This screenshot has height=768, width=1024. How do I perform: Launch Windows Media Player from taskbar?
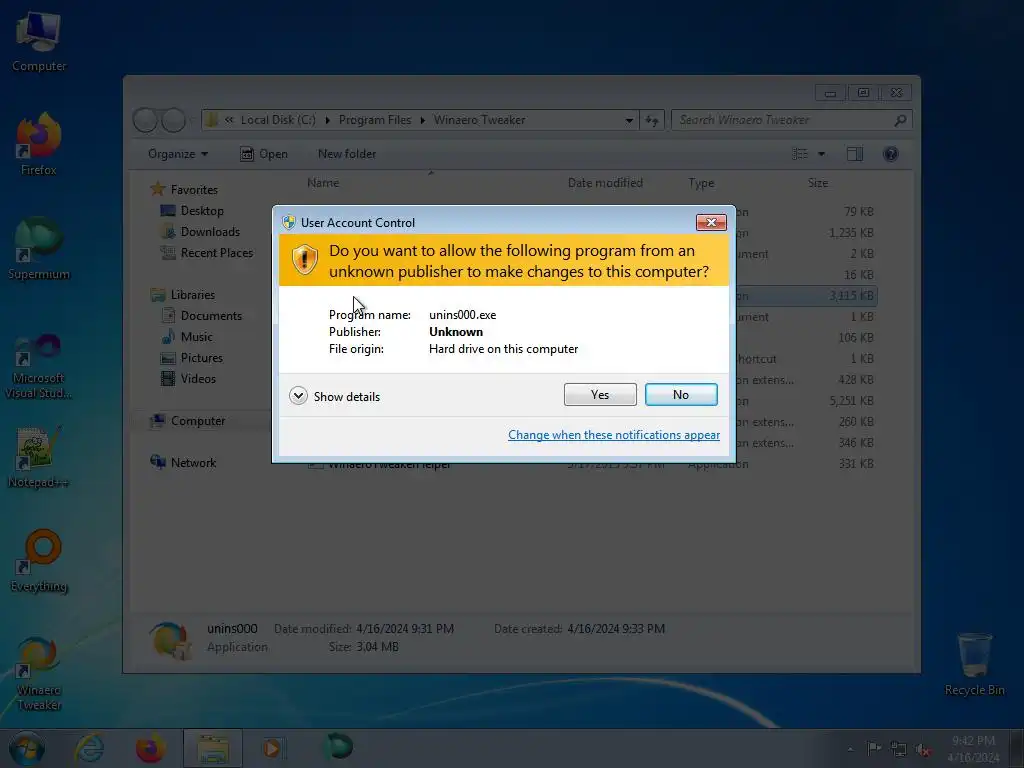[272, 748]
